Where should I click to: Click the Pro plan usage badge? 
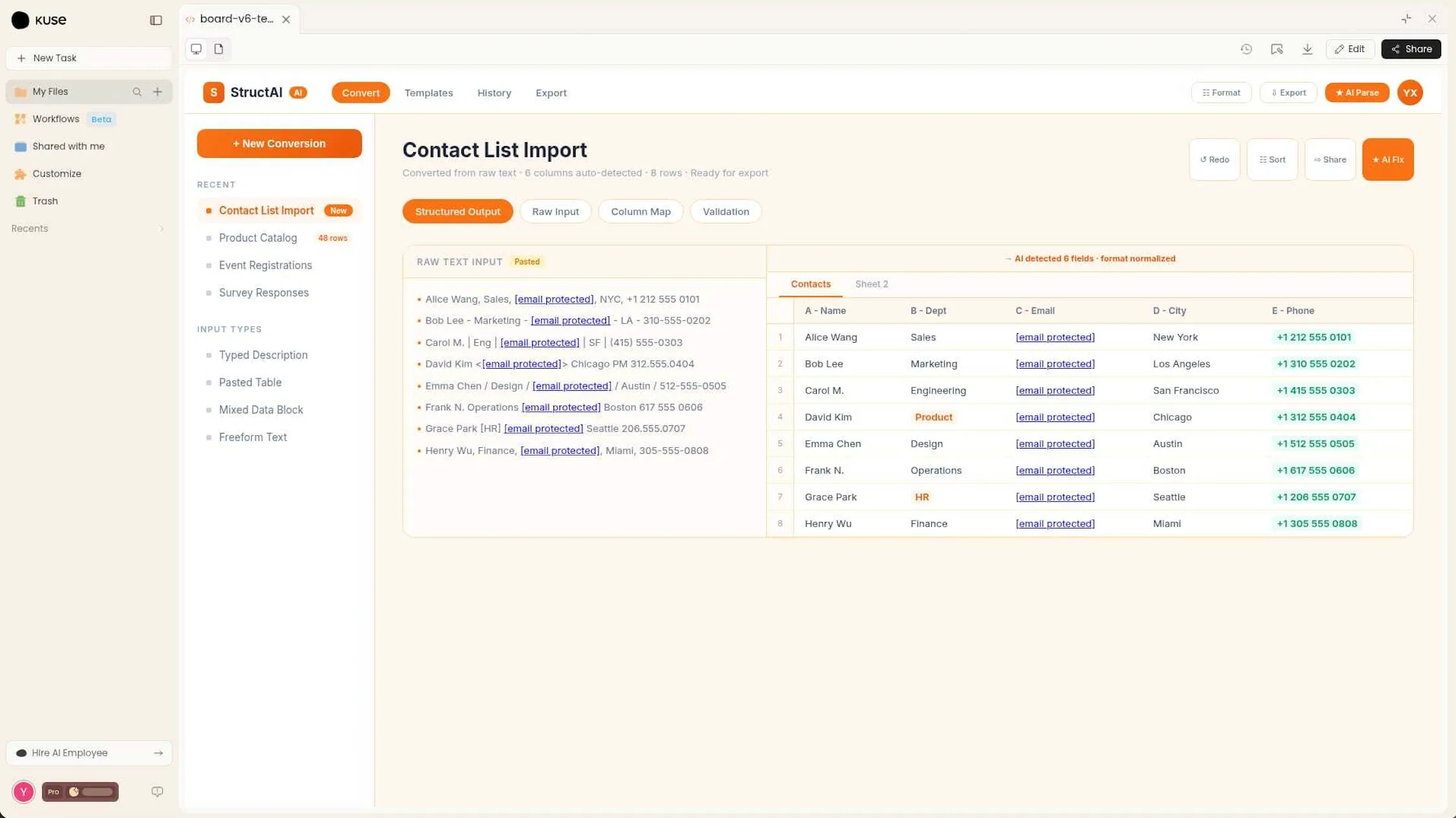pos(80,791)
